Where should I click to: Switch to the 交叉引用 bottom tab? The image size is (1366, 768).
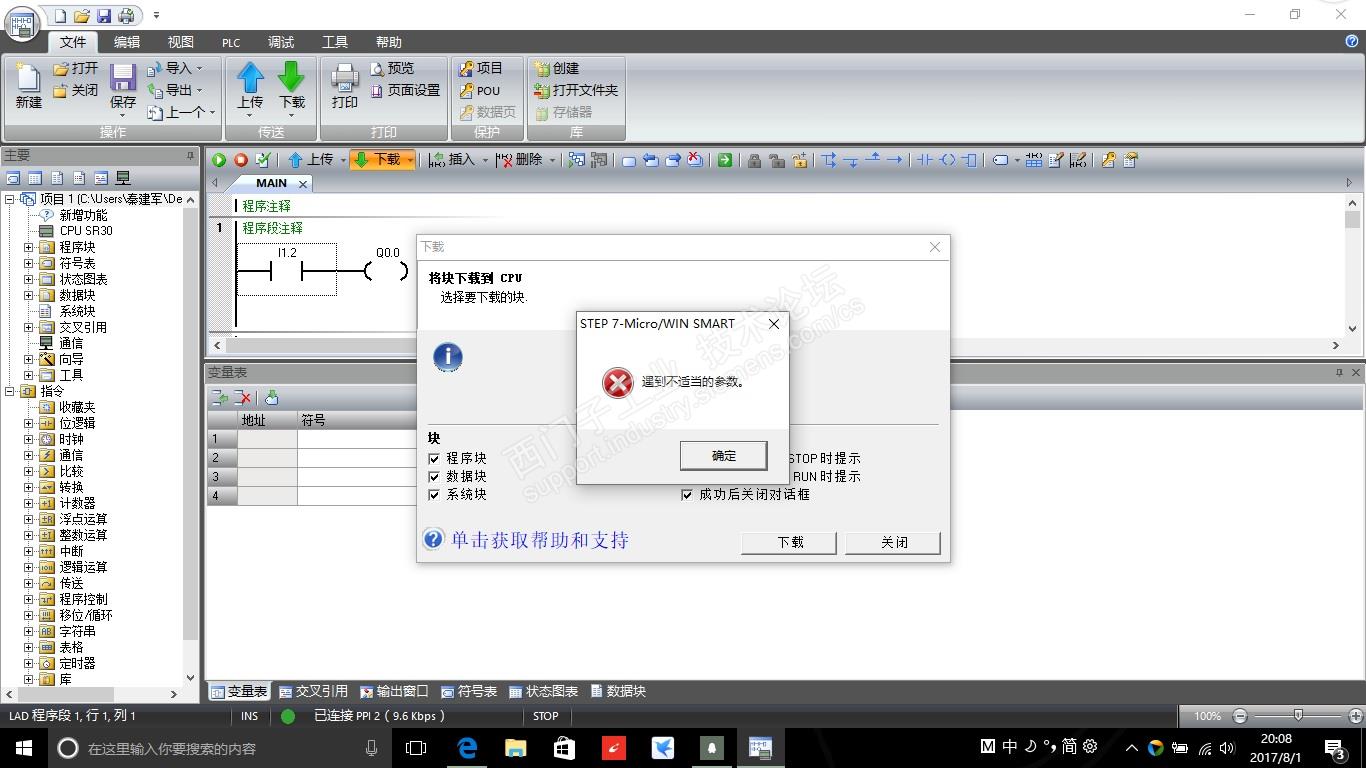313,691
